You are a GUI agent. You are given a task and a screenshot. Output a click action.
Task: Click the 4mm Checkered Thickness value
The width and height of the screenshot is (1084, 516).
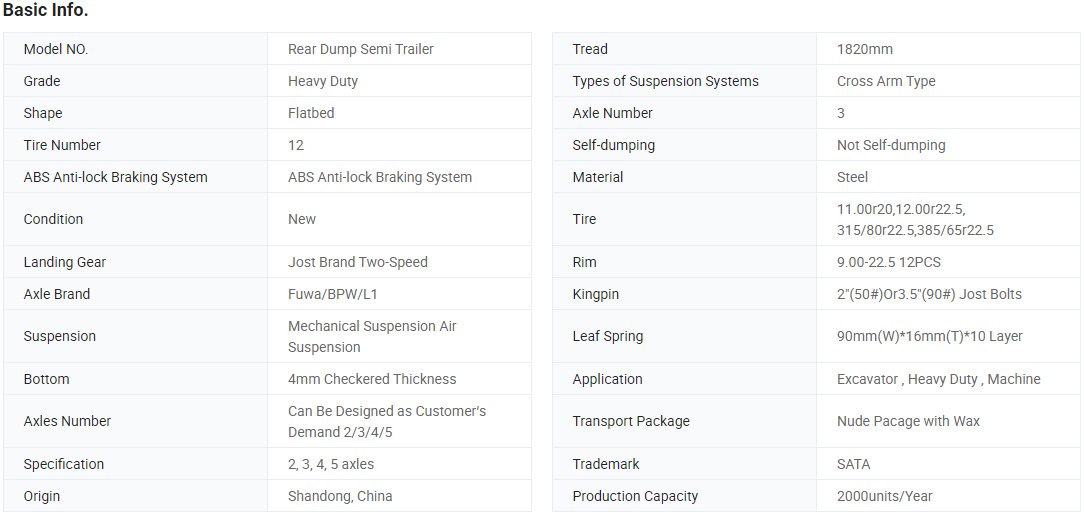[372, 379]
